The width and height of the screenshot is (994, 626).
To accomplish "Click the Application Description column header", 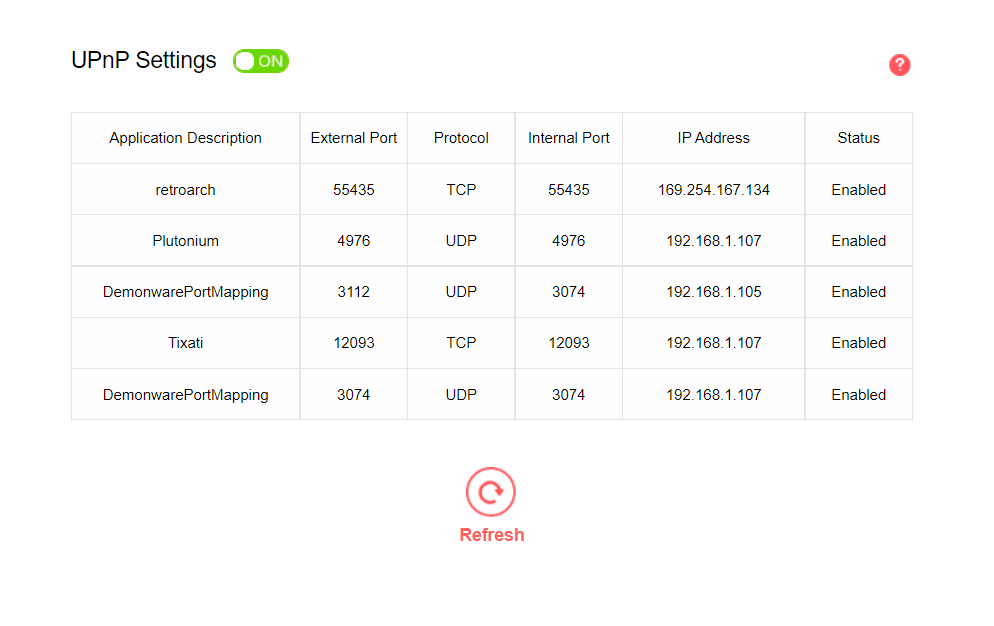I will [185, 138].
